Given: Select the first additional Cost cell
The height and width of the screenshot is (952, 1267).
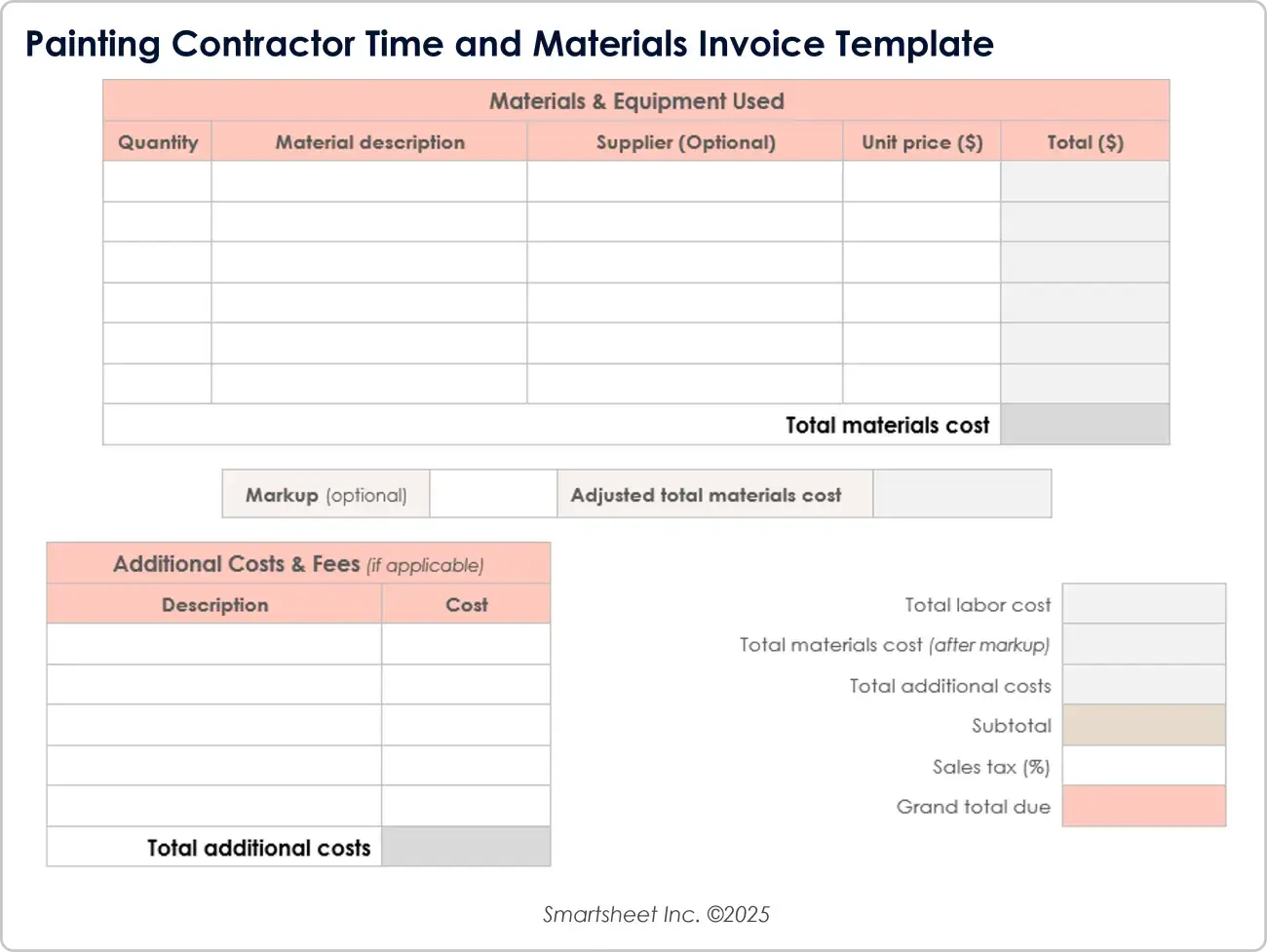Looking at the screenshot, I should click(x=466, y=644).
